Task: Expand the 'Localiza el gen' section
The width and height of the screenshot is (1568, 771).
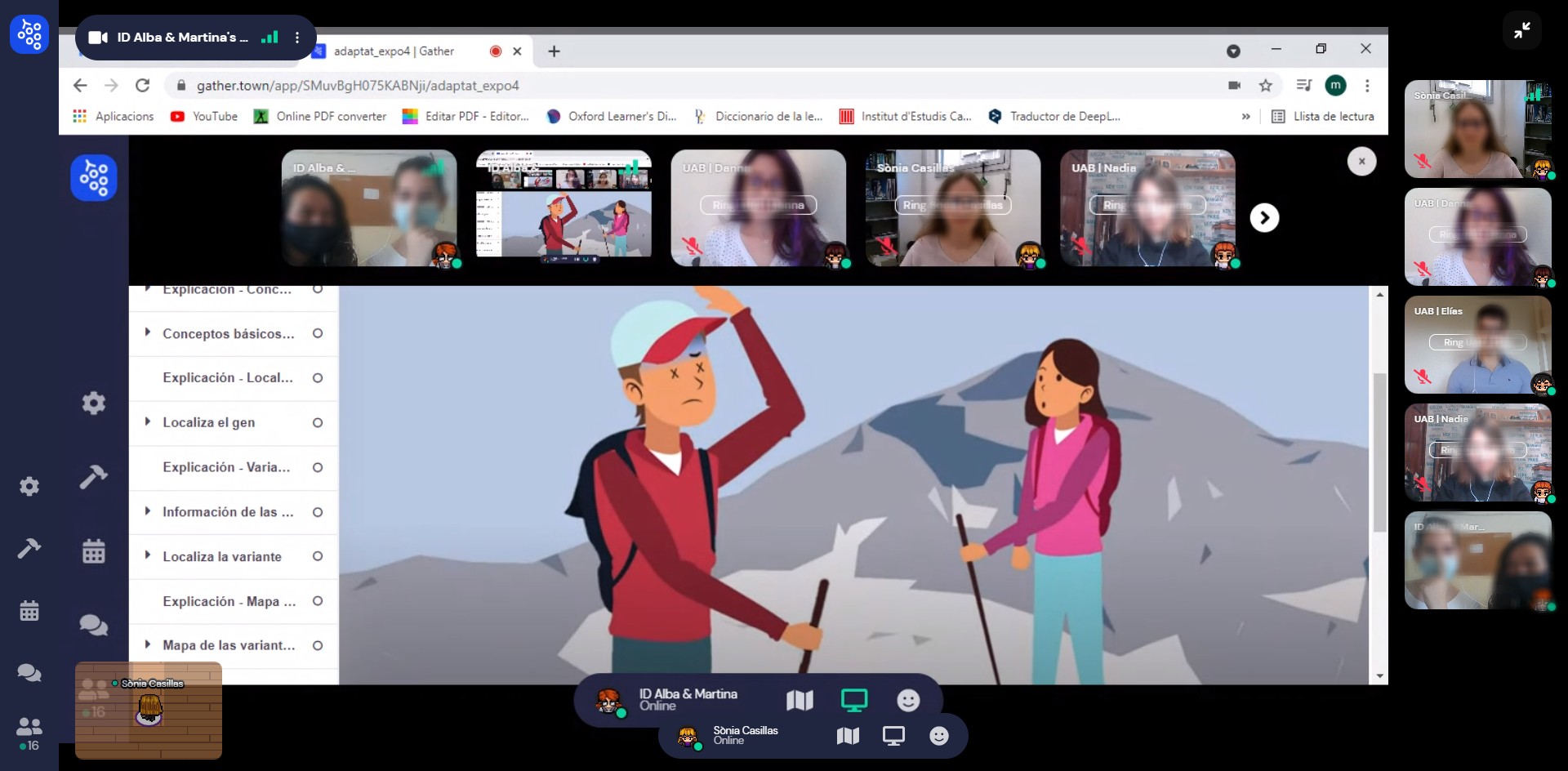Action: point(148,421)
